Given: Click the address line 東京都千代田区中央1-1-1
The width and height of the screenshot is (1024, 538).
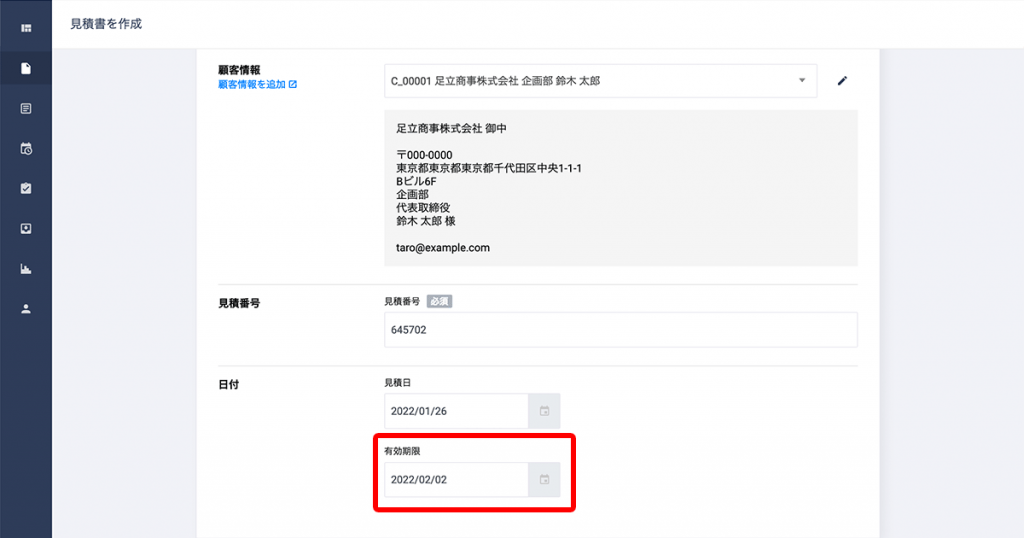Looking at the screenshot, I should pyautogui.click(x=488, y=168).
